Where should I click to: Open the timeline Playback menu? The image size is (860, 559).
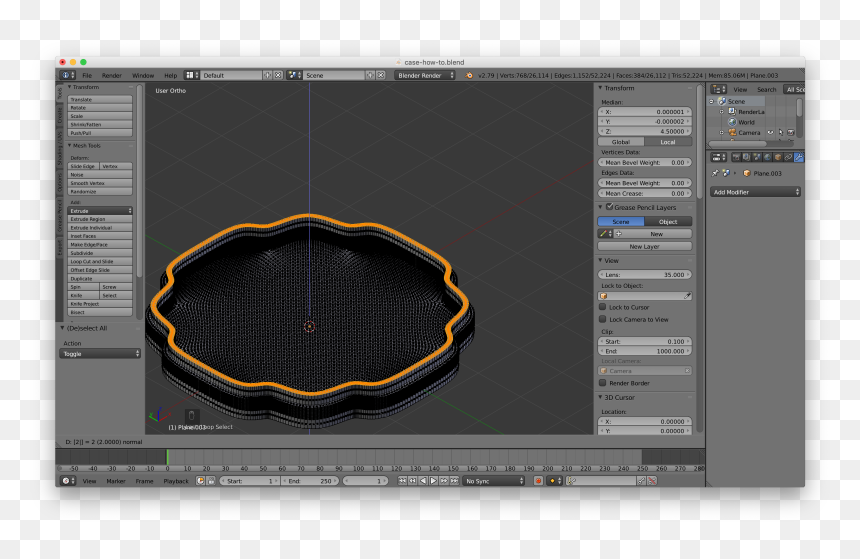click(x=176, y=481)
